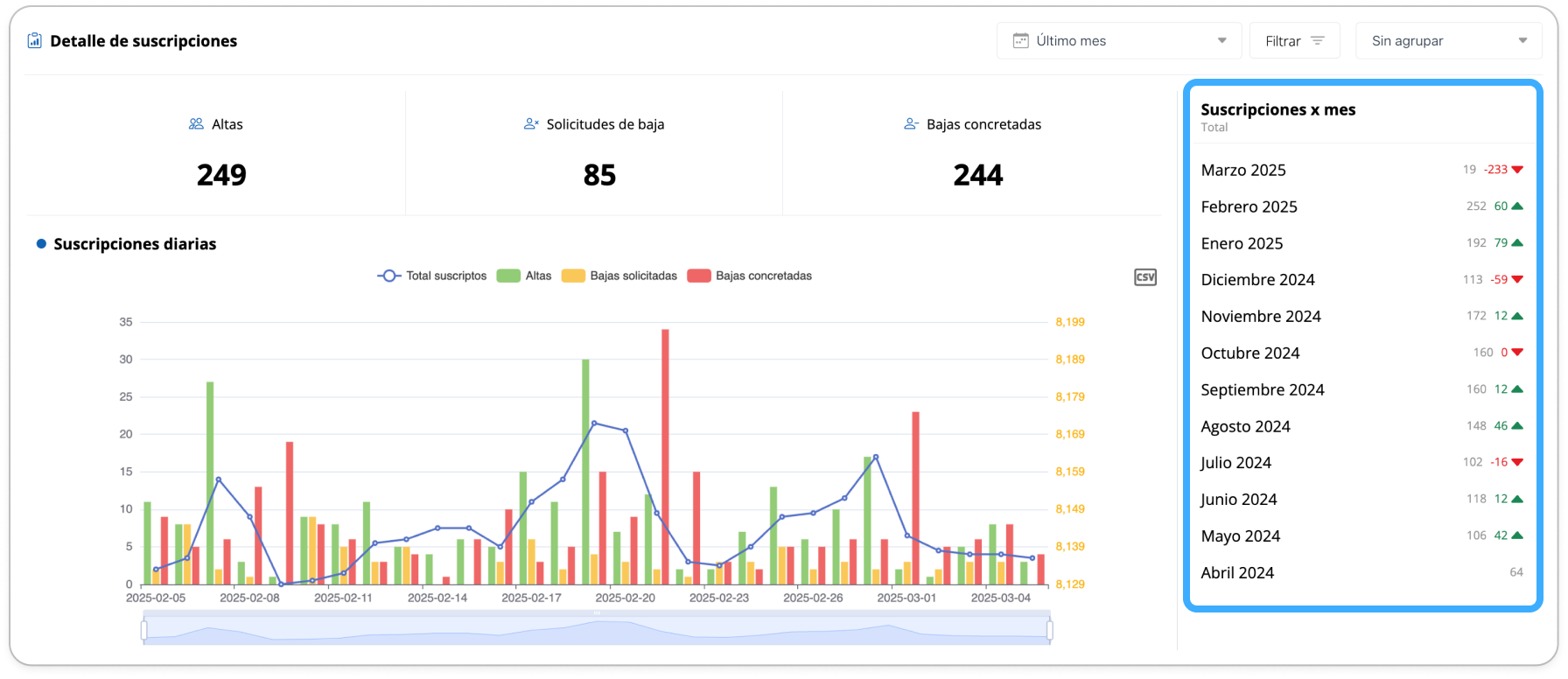Image resolution: width=1568 pixels, height=679 pixels.
Task: Click the green up arrow for Febrero 2025
Action: [x=1517, y=206]
